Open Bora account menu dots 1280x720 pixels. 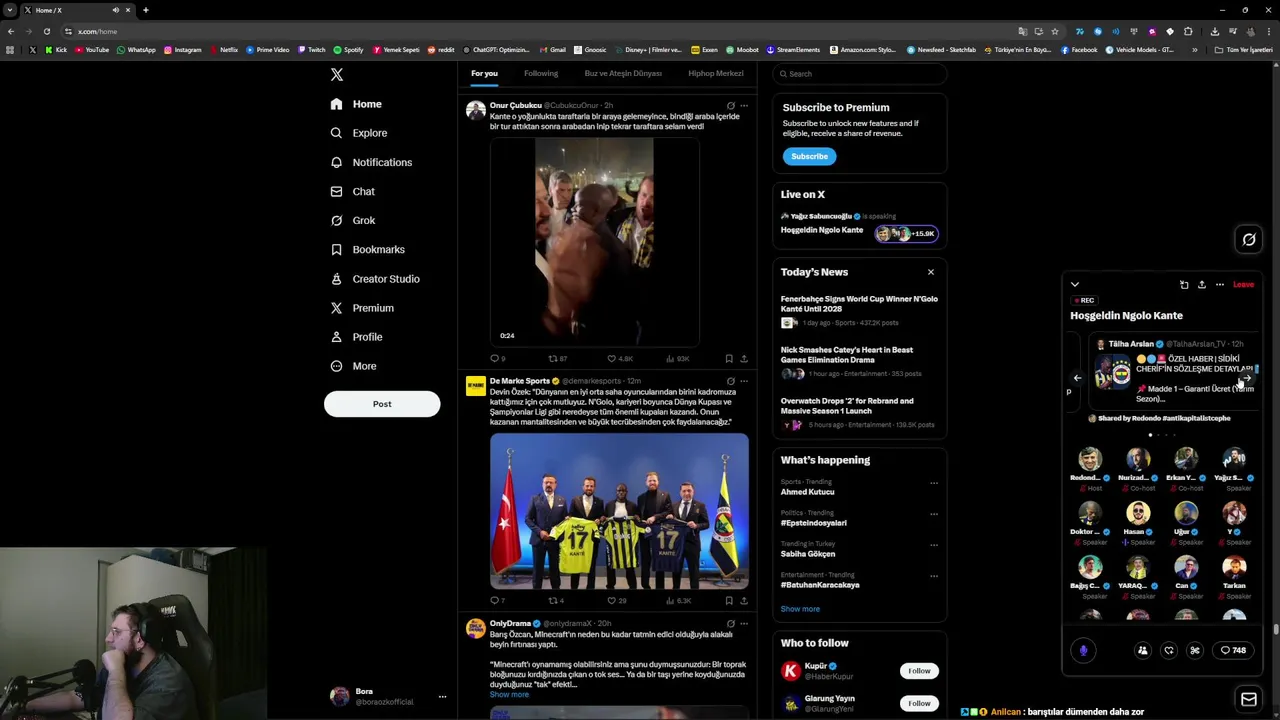point(442,697)
